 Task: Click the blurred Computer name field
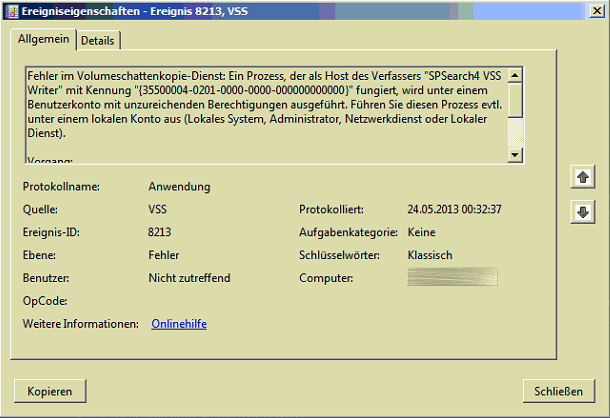[452, 278]
